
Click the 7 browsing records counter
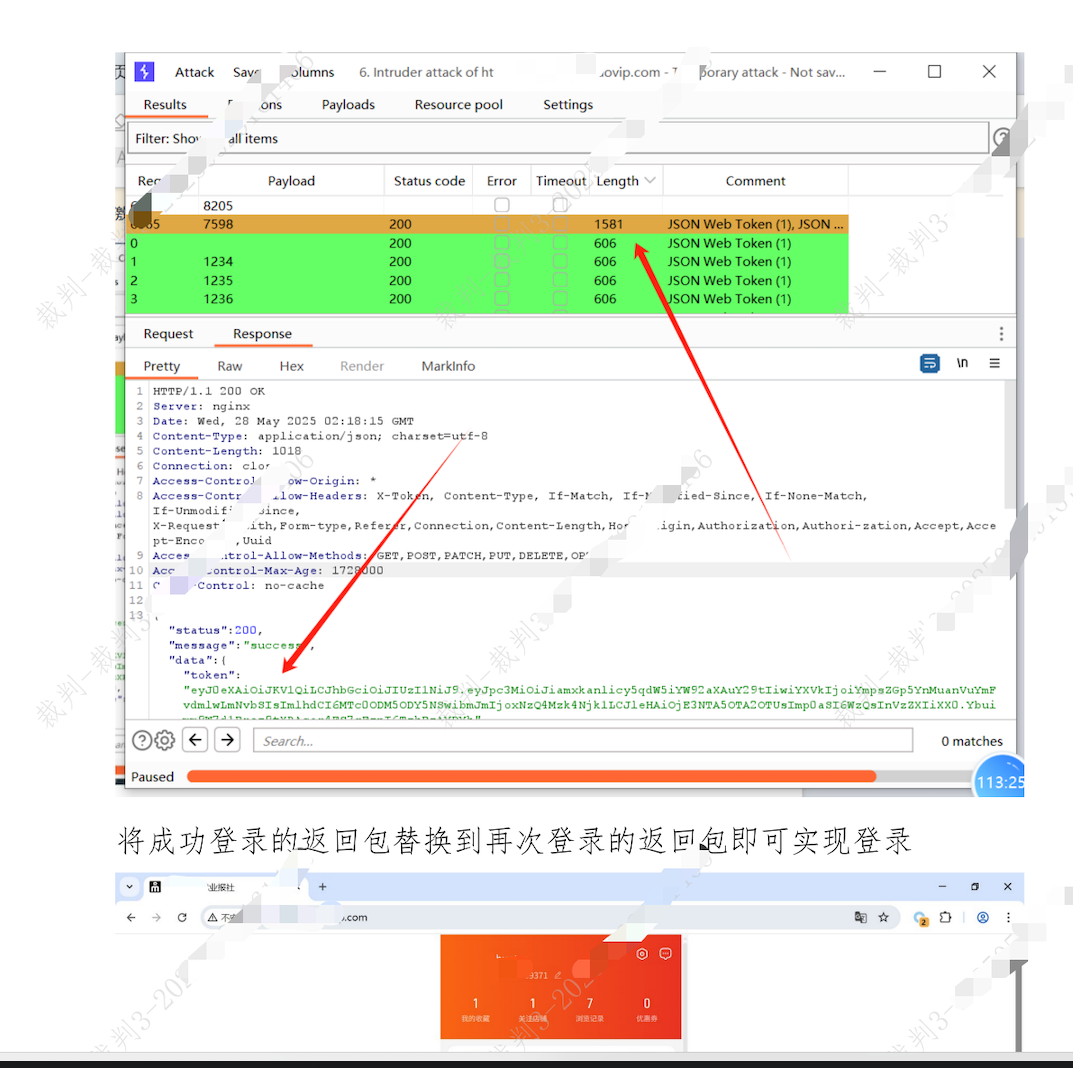pos(589,1008)
